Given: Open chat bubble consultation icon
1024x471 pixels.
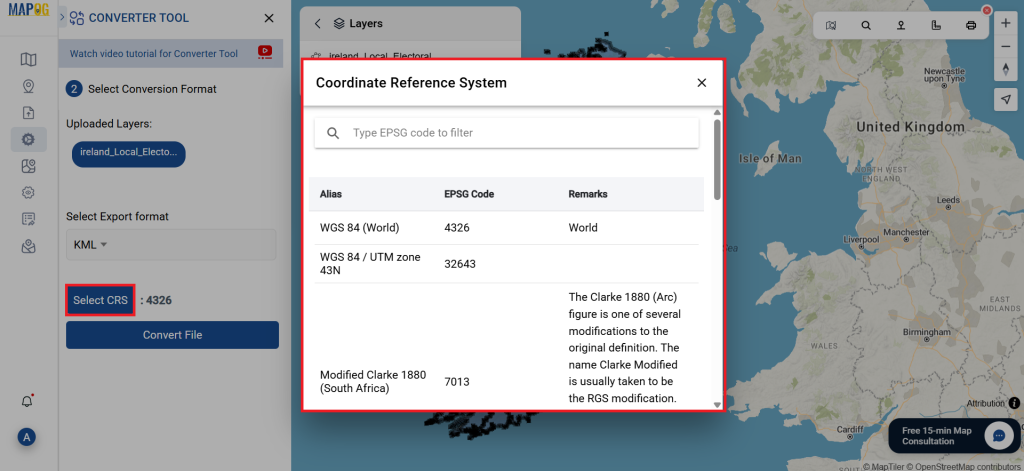Looking at the screenshot, I should (999, 436).
